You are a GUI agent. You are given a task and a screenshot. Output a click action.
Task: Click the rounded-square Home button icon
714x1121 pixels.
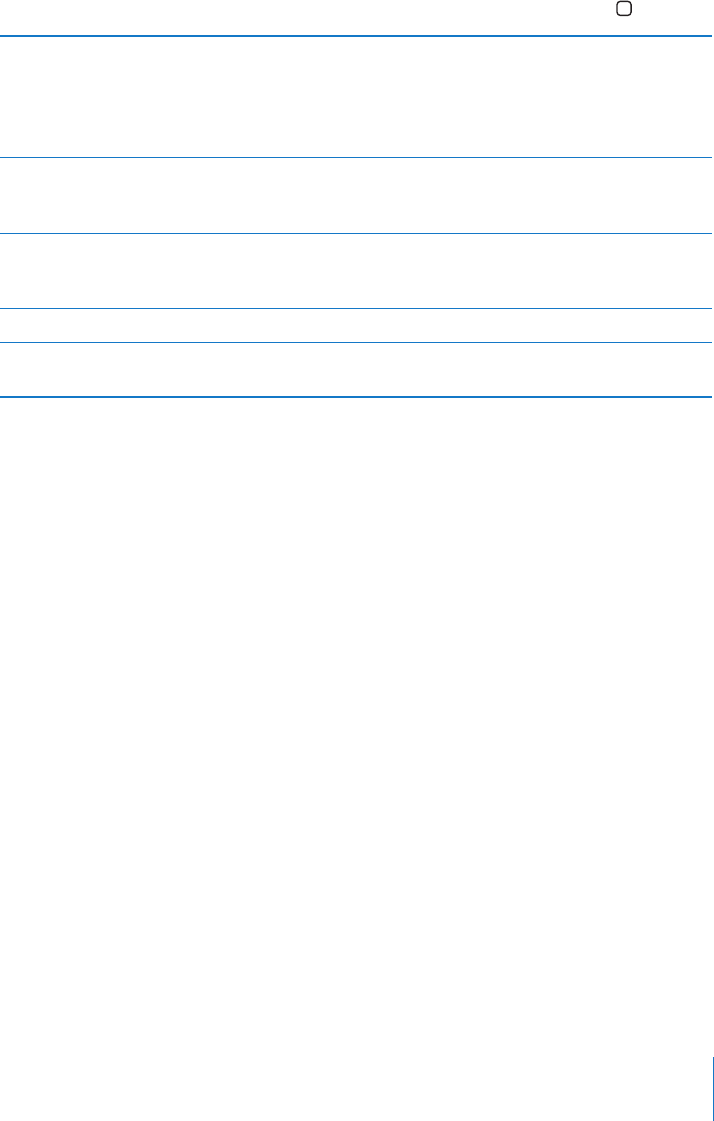[x=623, y=10]
